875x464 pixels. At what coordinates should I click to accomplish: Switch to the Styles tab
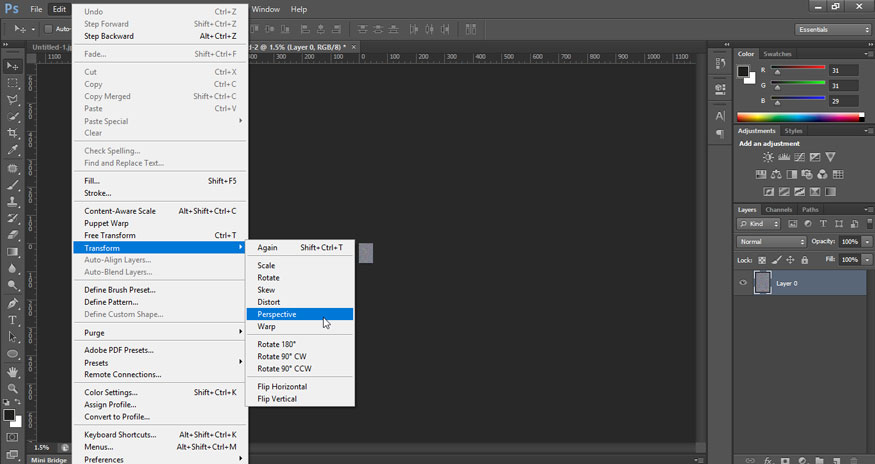click(793, 131)
